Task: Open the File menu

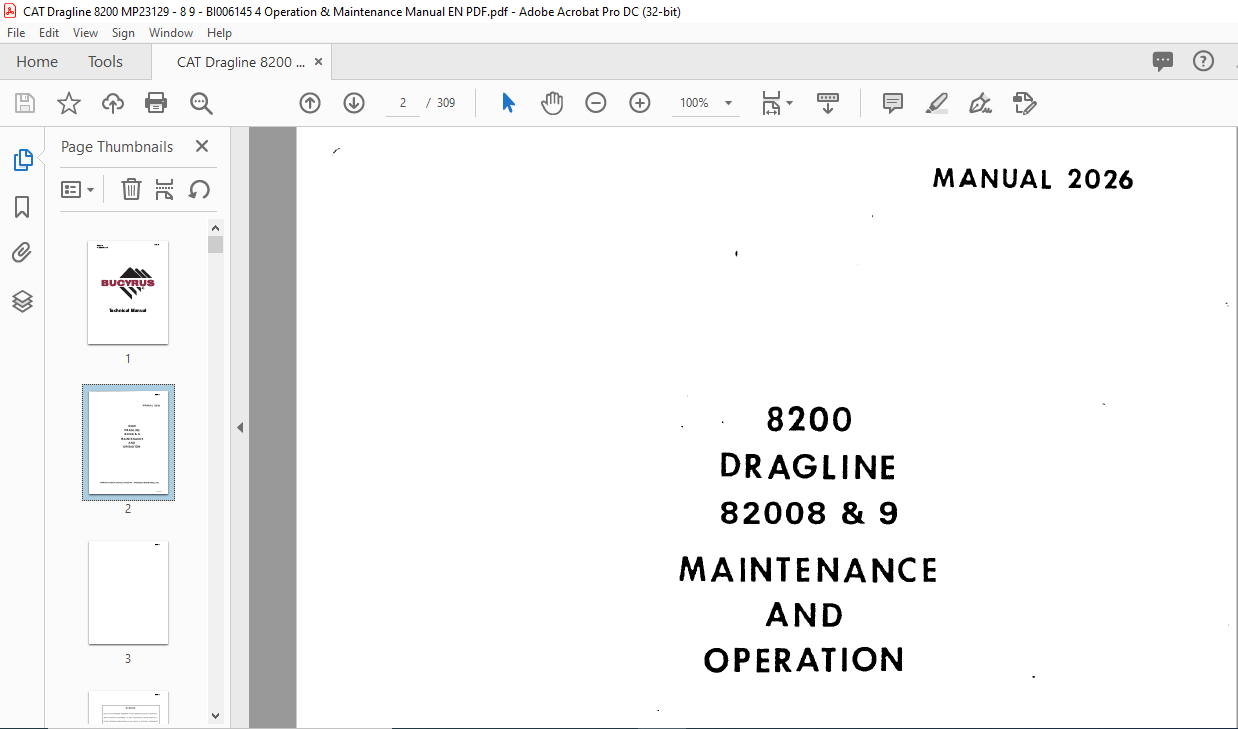Action: tap(16, 33)
